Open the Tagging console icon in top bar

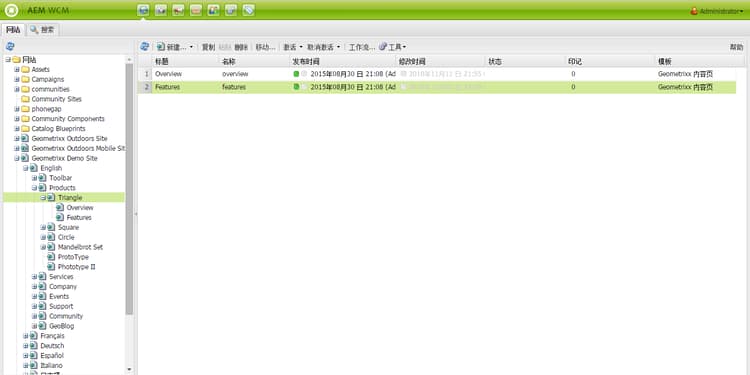click(248, 10)
